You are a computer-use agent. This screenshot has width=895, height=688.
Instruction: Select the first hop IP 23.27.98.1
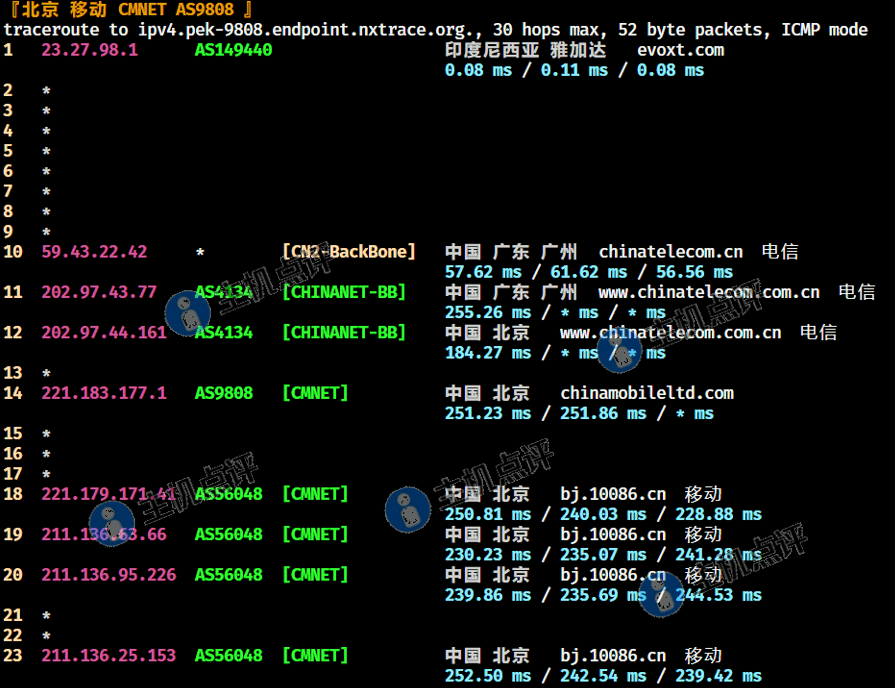click(89, 50)
